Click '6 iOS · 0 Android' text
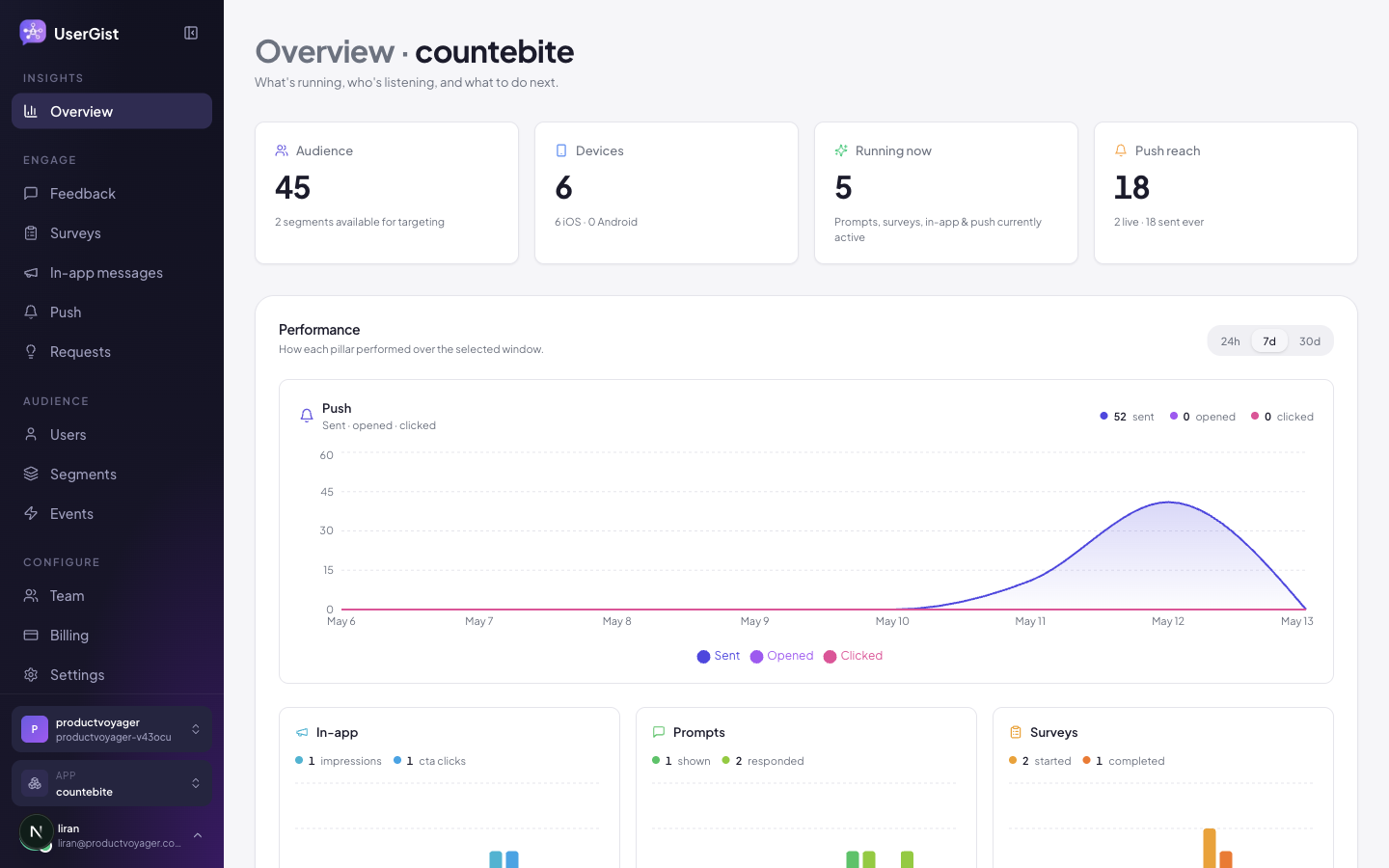This screenshot has width=1389, height=868. [596, 222]
